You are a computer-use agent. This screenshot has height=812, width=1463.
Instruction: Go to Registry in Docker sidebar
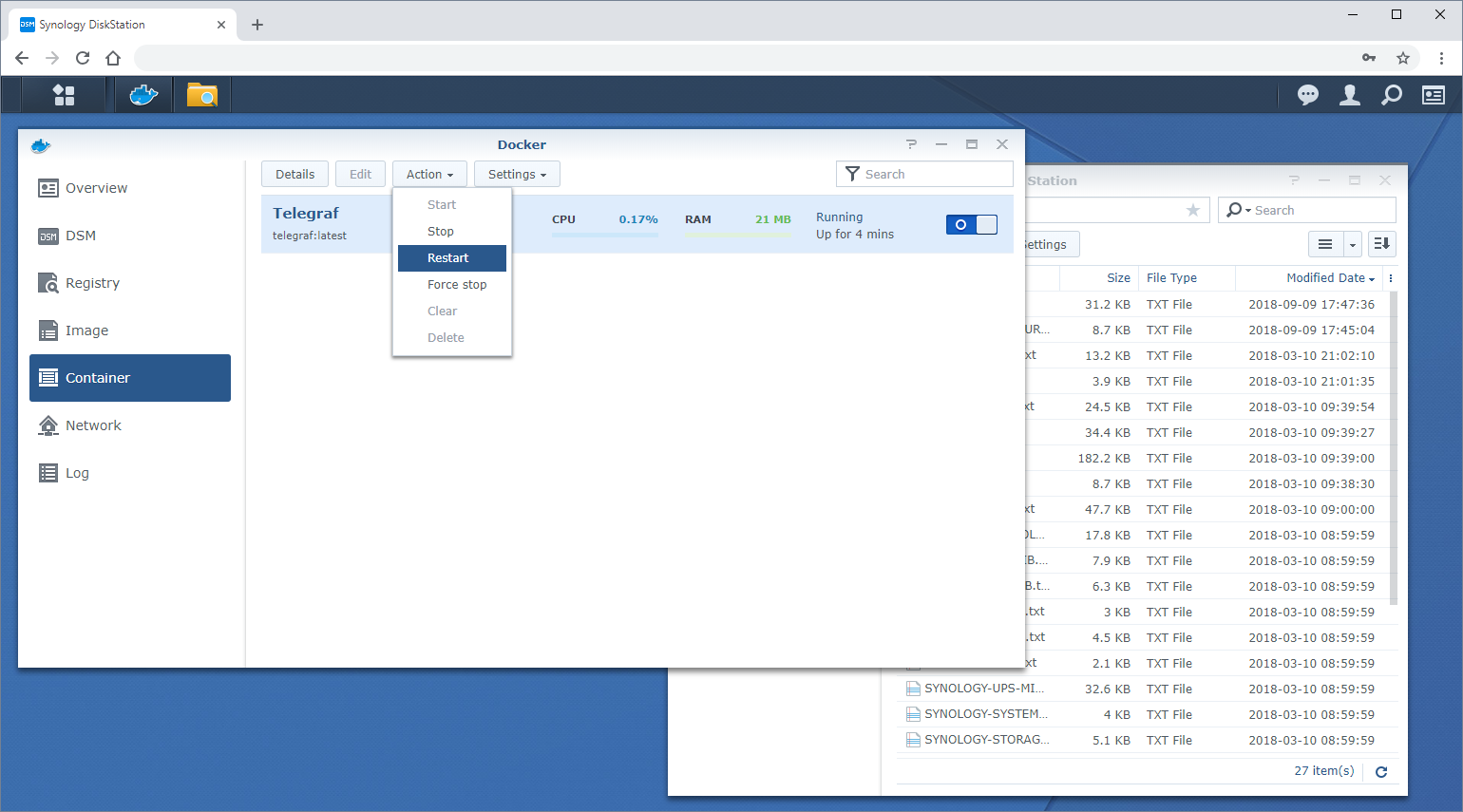tap(130, 283)
